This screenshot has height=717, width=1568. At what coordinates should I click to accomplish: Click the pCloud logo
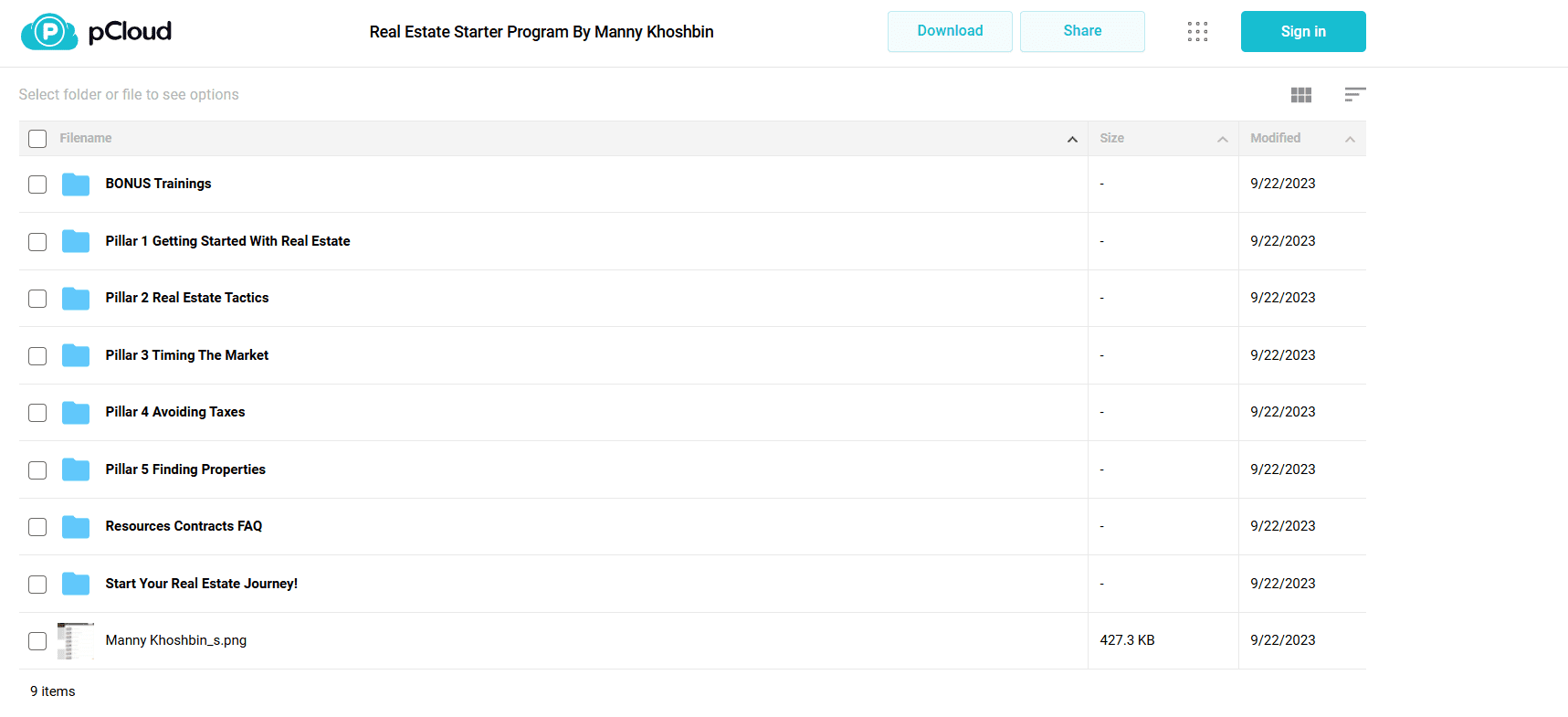pyautogui.click(x=96, y=32)
